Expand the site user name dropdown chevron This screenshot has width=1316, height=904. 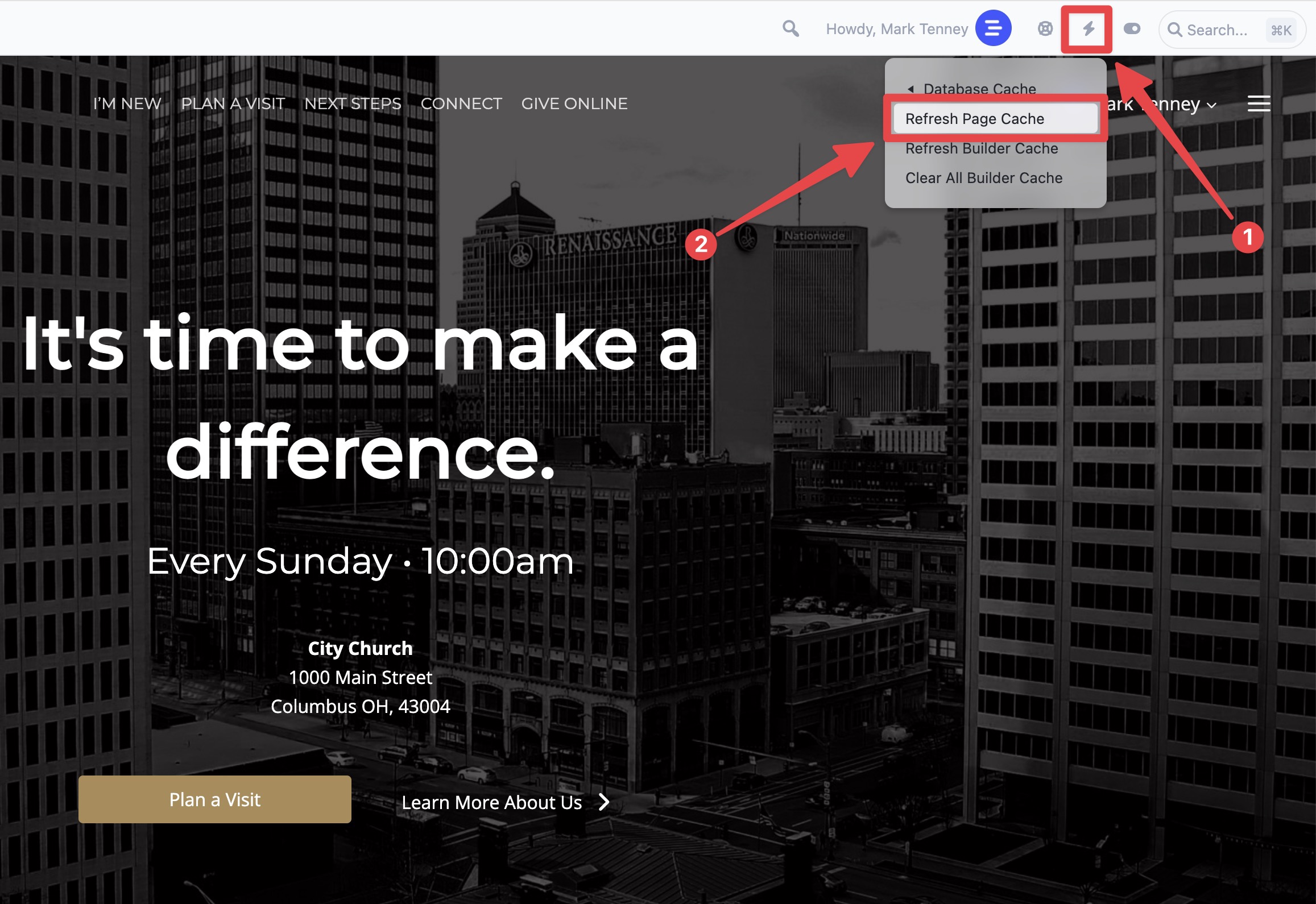point(1211,105)
